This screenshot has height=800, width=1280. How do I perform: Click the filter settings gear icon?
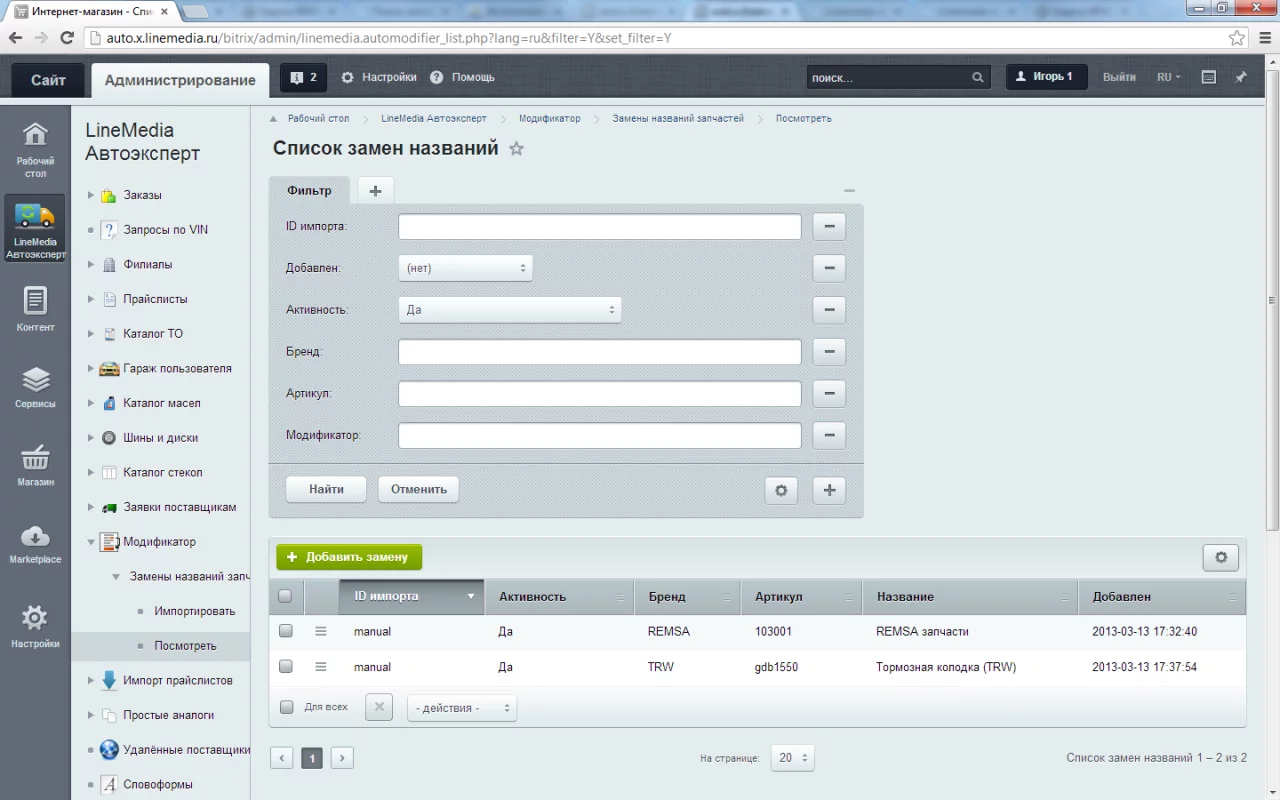click(x=781, y=490)
